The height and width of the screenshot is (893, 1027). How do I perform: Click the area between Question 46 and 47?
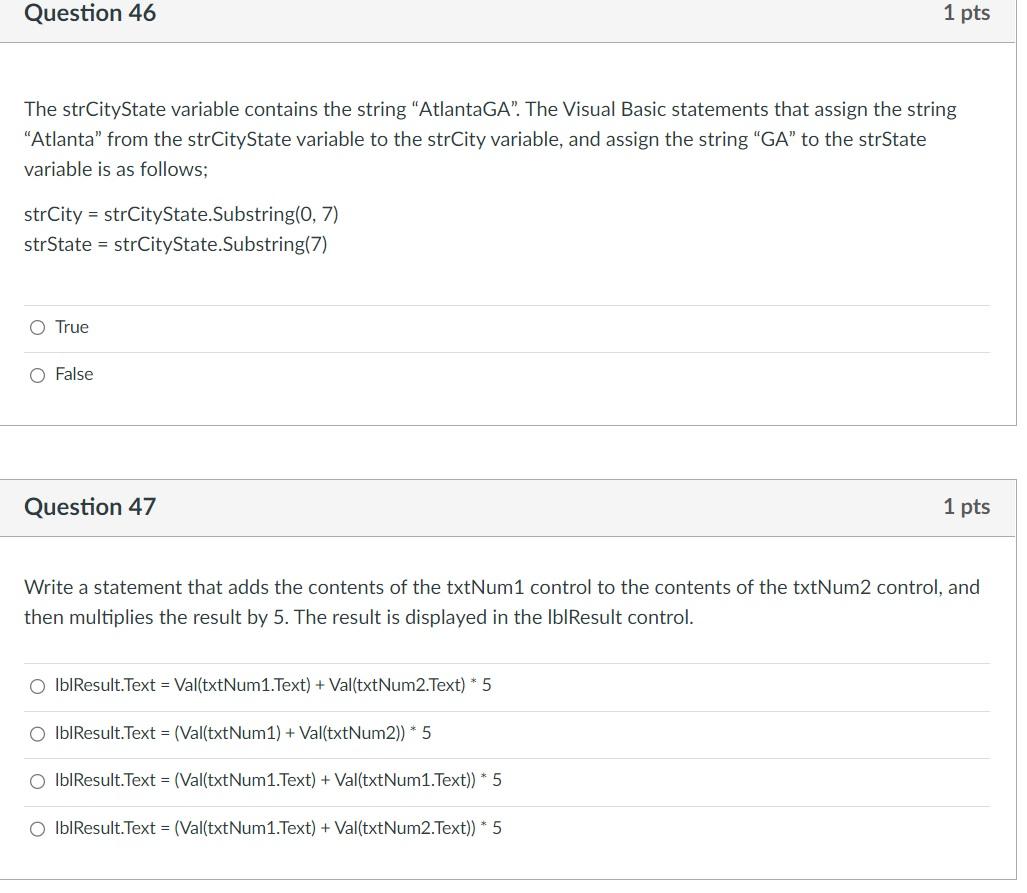(x=513, y=455)
